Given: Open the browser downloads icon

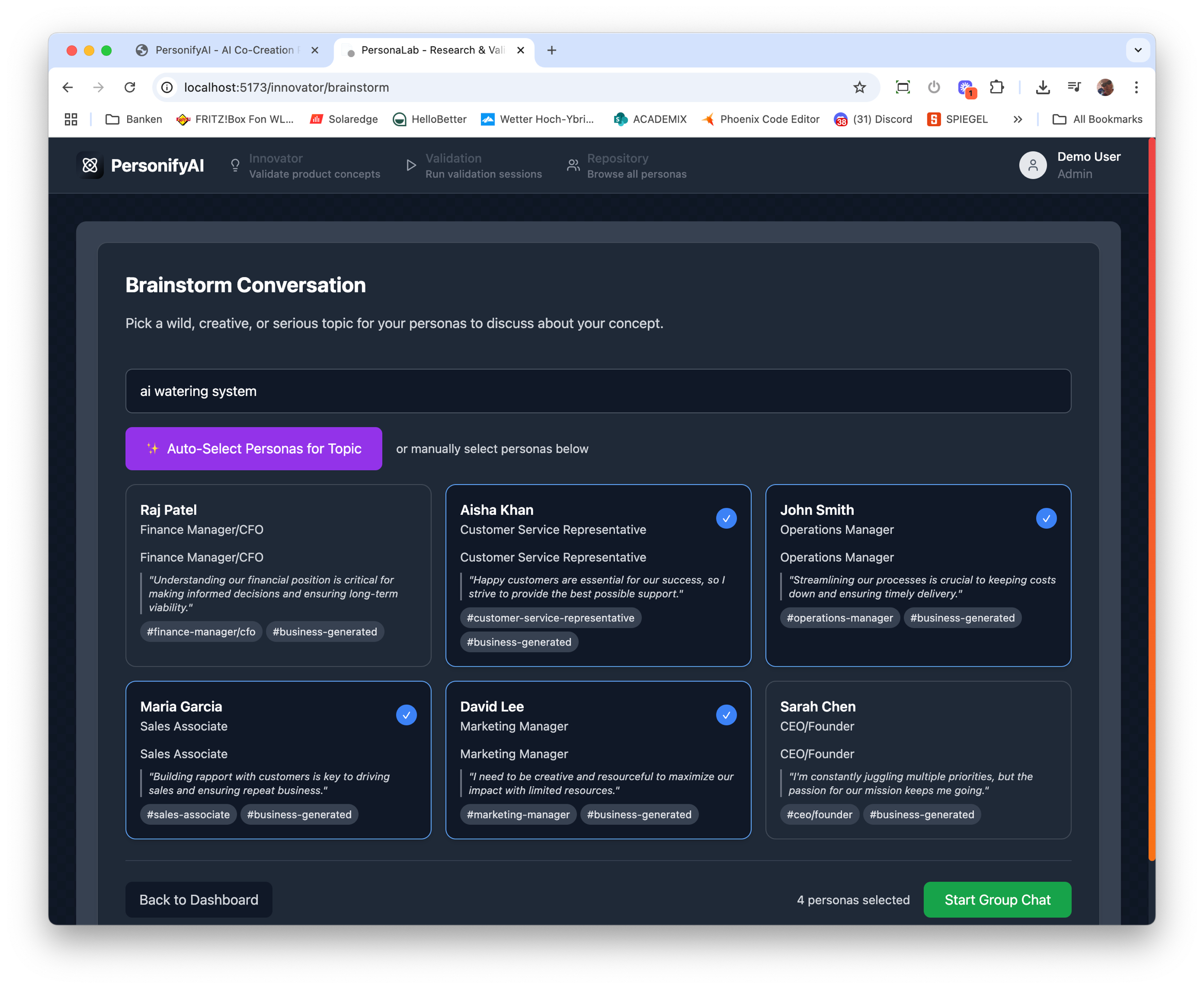Looking at the screenshot, I should point(1043,87).
